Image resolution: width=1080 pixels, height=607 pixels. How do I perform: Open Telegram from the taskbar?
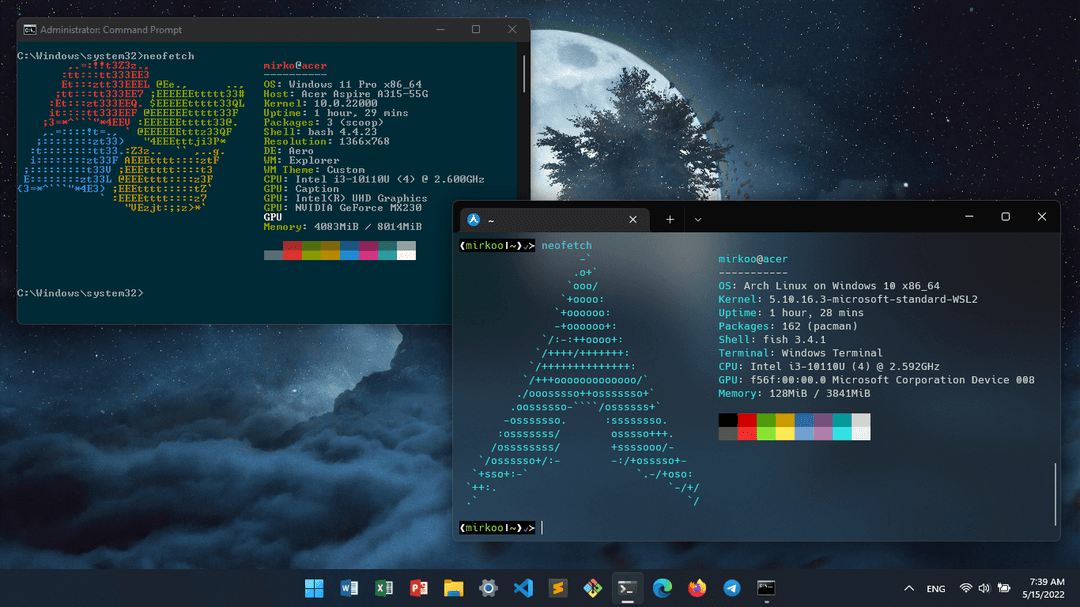tap(731, 588)
